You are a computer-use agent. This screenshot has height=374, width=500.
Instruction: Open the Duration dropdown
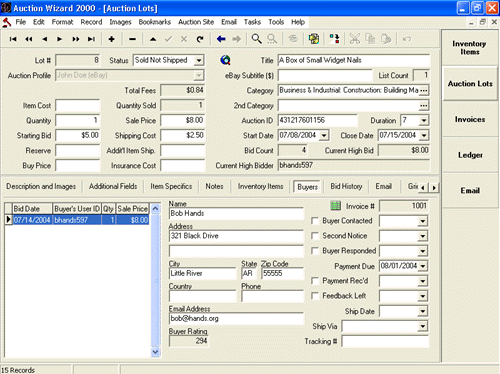[x=423, y=120]
